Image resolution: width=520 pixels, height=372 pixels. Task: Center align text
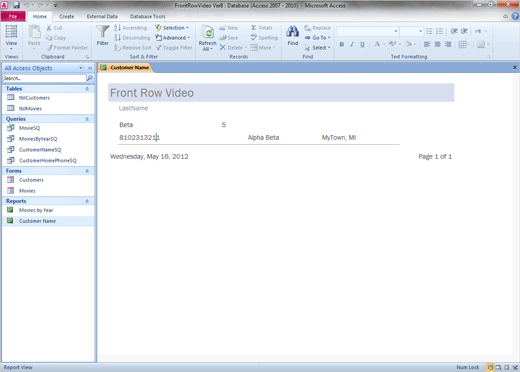point(438,44)
